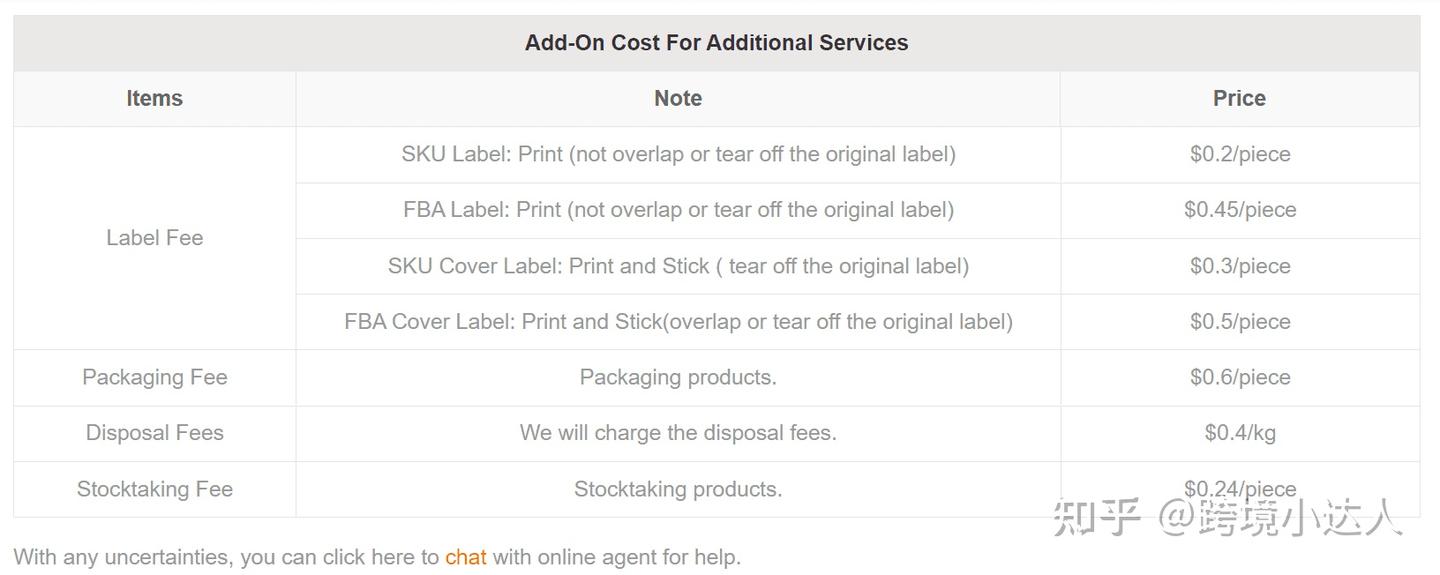The width and height of the screenshot is (1440, 575).
Task: Click the Add-On Cost table title
Action: 716,43
